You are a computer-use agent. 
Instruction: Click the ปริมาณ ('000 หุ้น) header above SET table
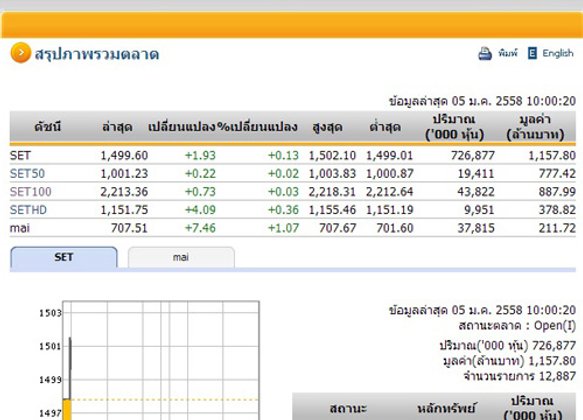(x=454, y=127)
